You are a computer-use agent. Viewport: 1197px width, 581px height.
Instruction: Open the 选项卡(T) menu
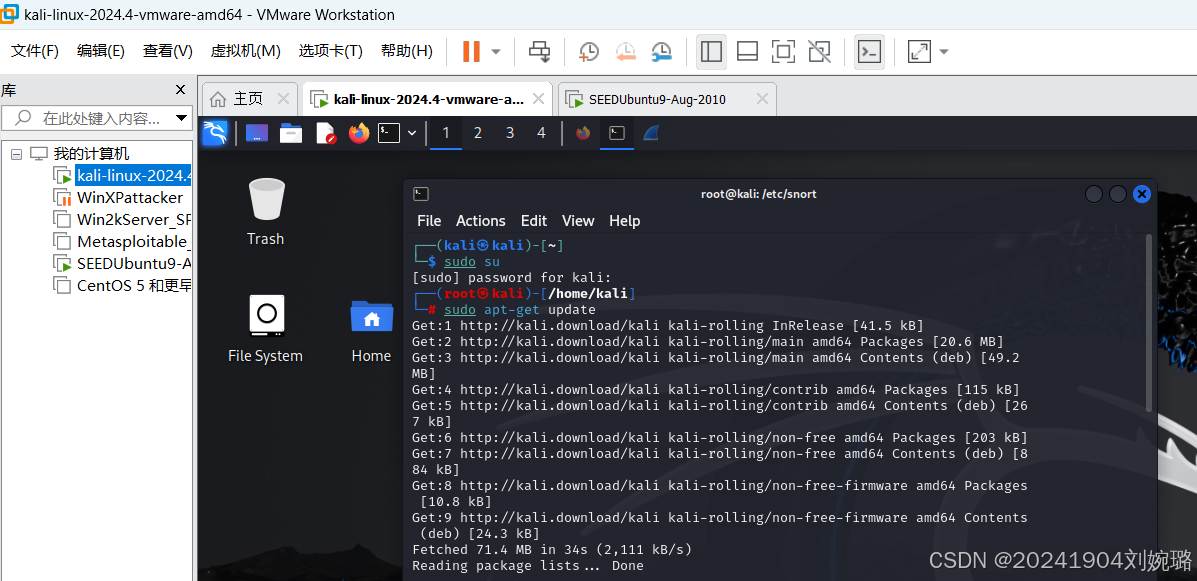click(x=331, y=51)
